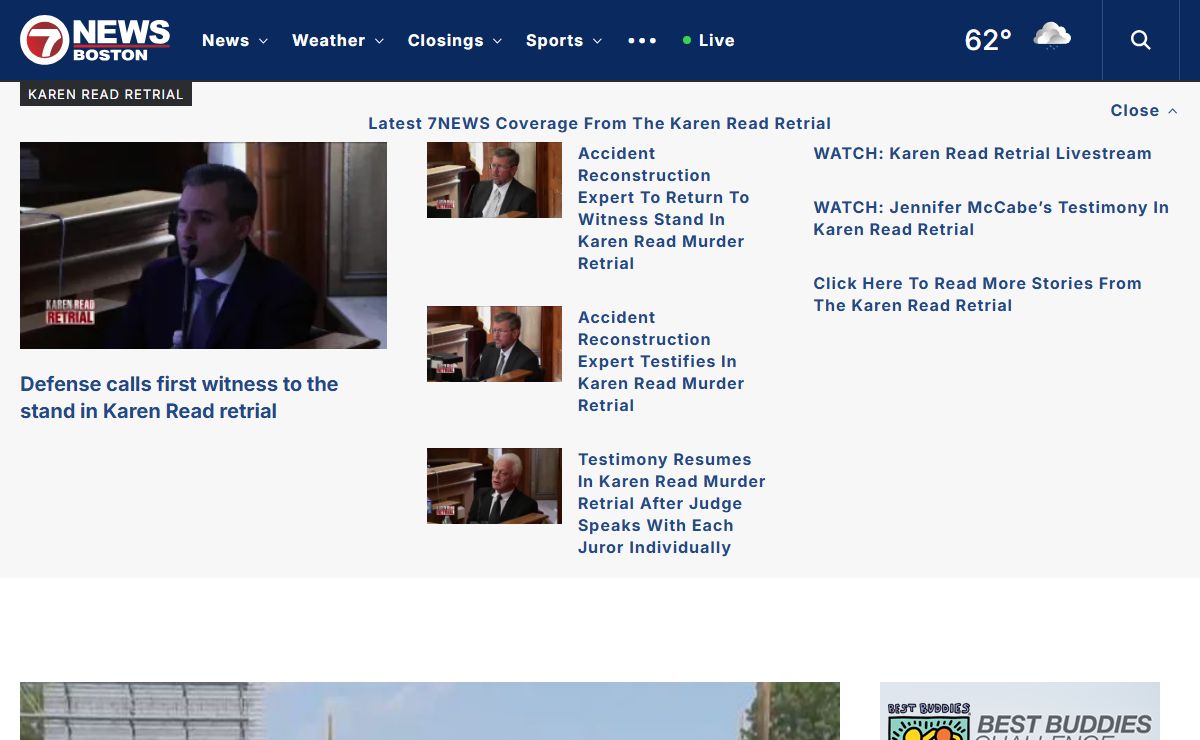This screenshot has width=1200, height=740.
Task: Open 'Accident Reconstruction Expert Testifies' article
Action: pyautogui.click(x=661, y=361)
